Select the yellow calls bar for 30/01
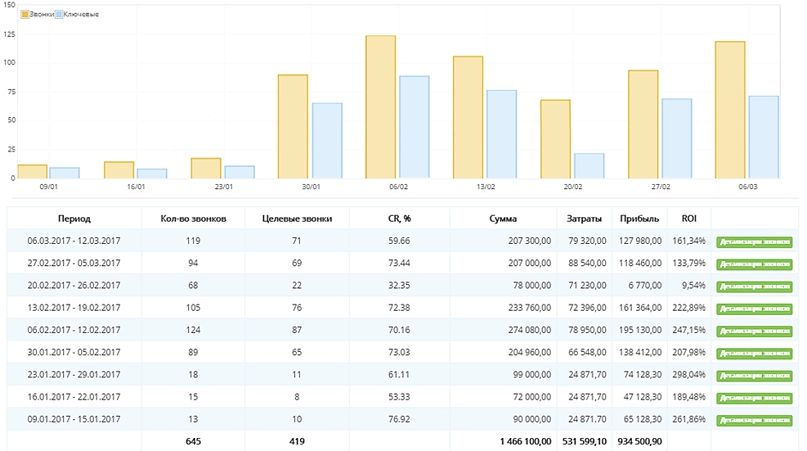This screenshot has height=451, width=807. (293, 127)
